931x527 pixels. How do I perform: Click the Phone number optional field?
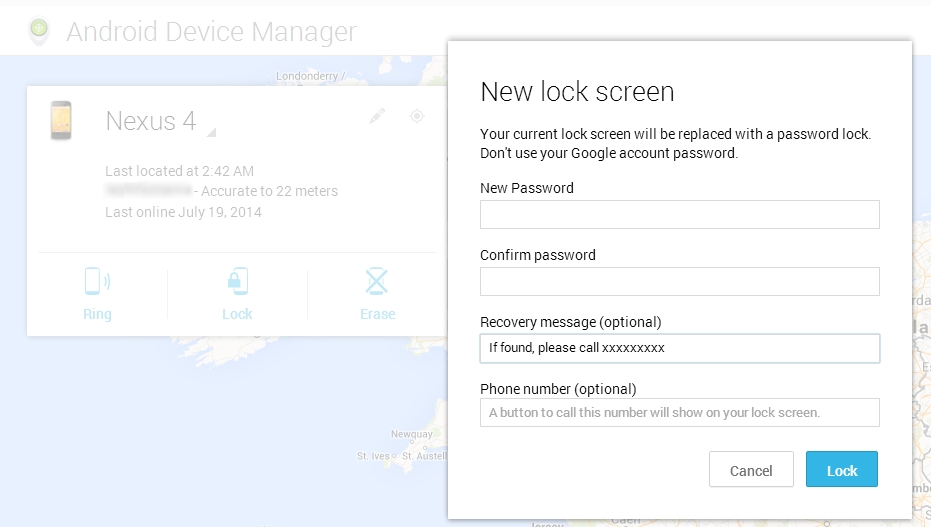point(680,412)
